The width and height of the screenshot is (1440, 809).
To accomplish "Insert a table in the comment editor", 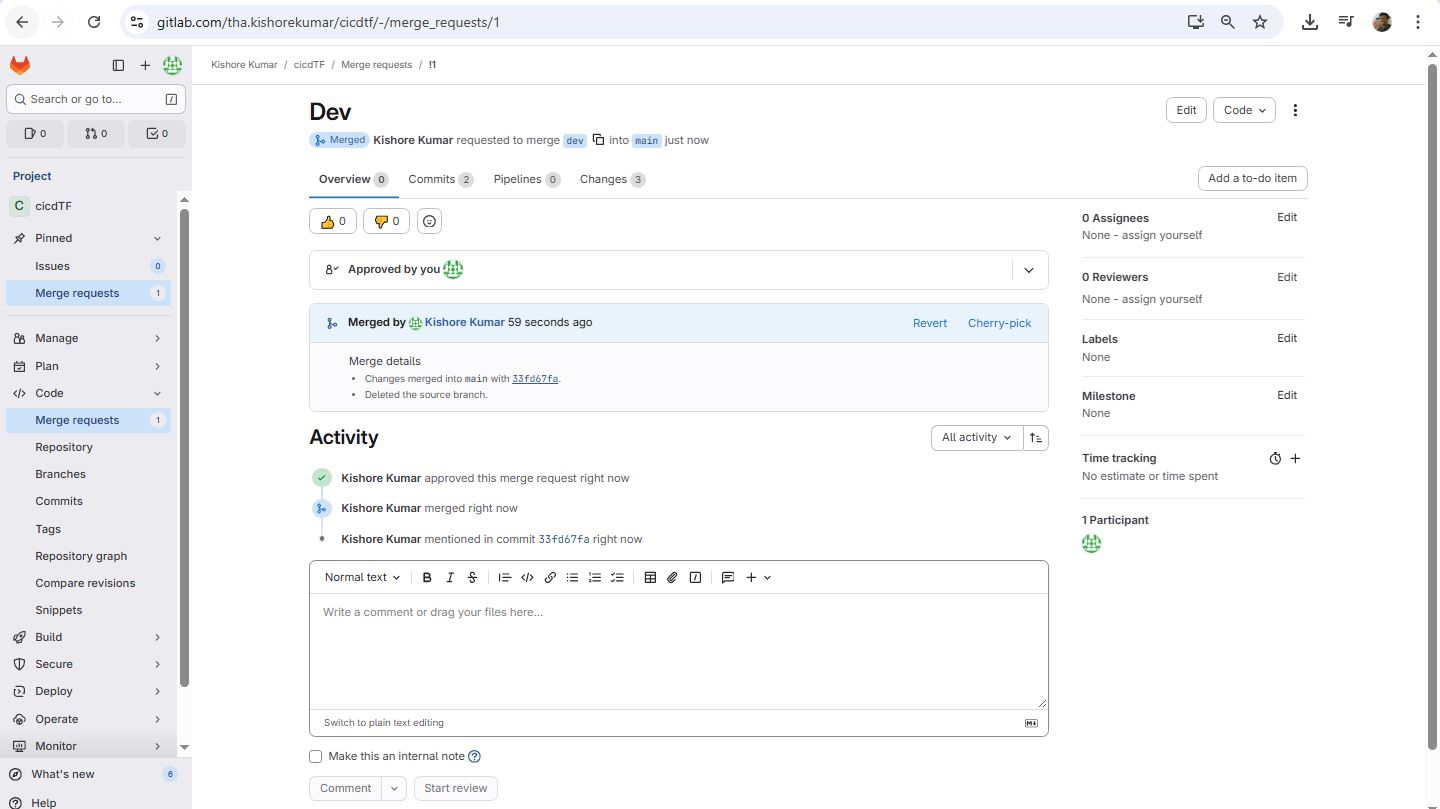I will pos(650,578).
